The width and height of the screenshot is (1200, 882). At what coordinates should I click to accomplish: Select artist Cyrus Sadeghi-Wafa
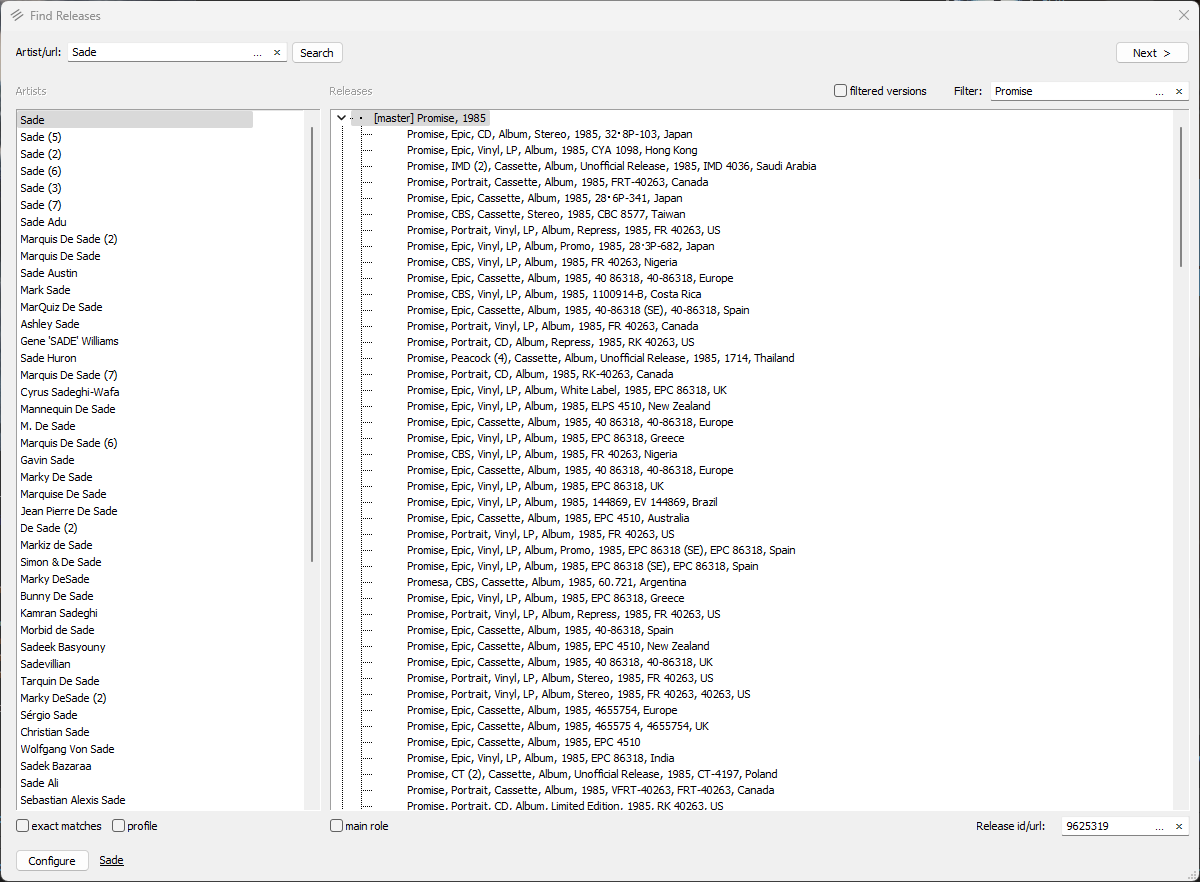click(70, 392)
